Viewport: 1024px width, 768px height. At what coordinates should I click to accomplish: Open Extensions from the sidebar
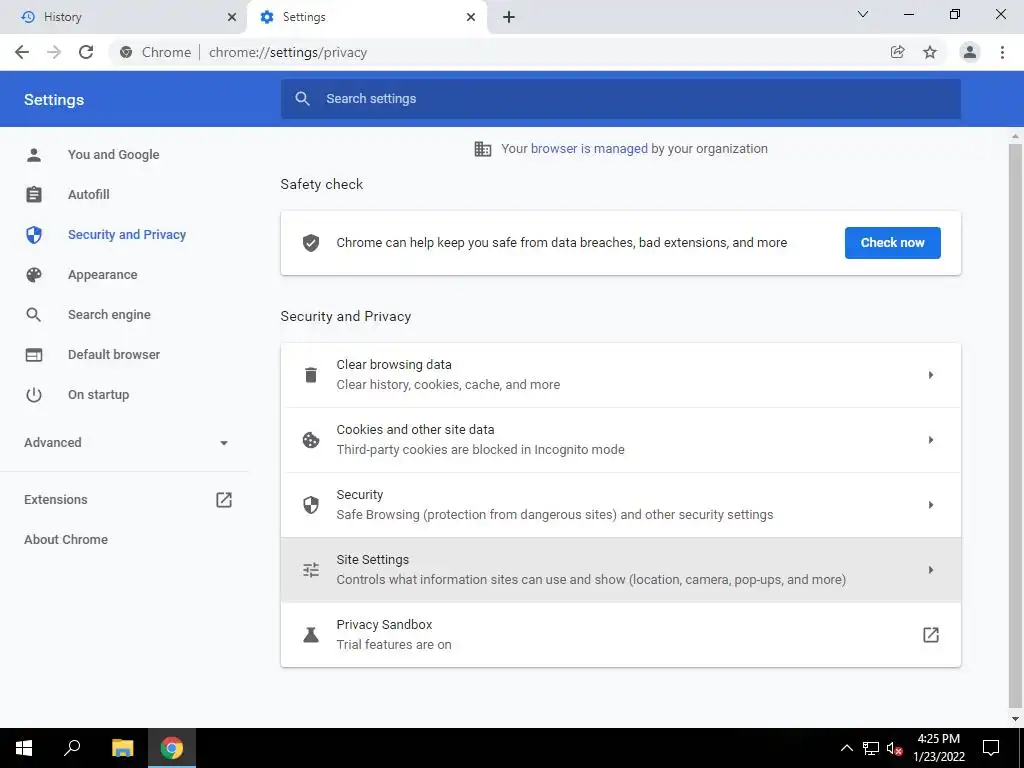[x=56, y=500]
